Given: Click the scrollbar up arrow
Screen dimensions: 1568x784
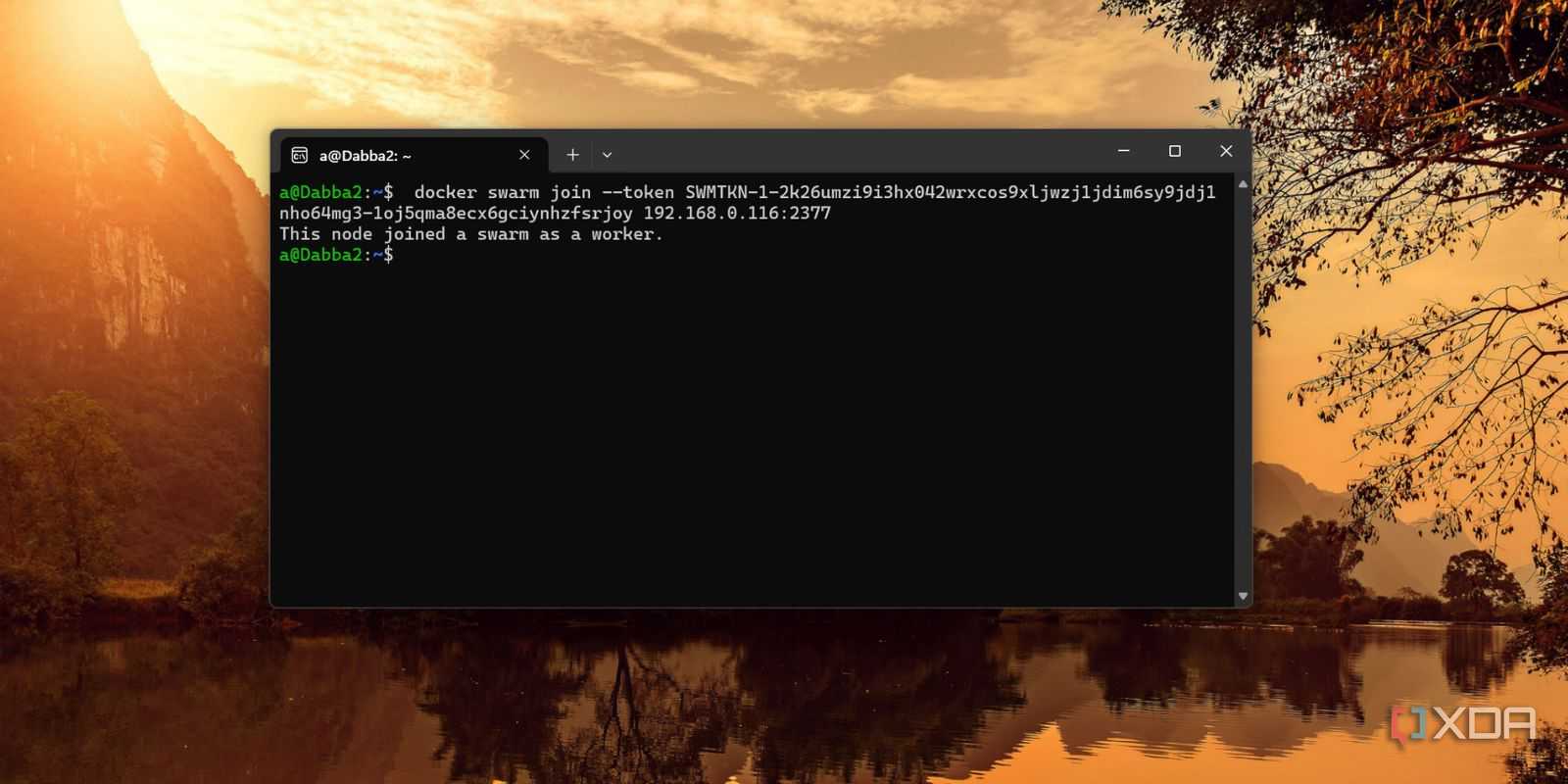Looking at the screenshot, I should [1243, 184].
